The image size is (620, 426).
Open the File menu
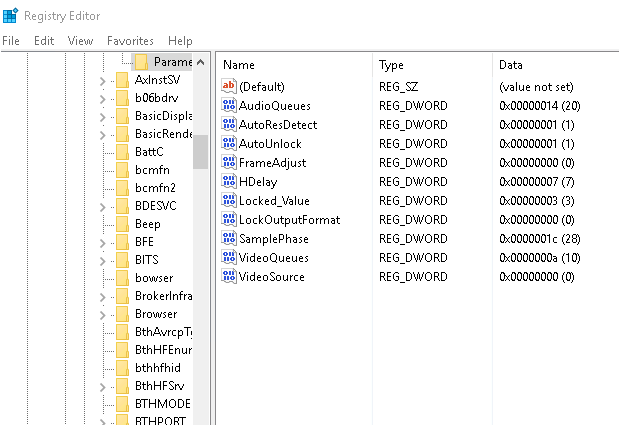11,41
